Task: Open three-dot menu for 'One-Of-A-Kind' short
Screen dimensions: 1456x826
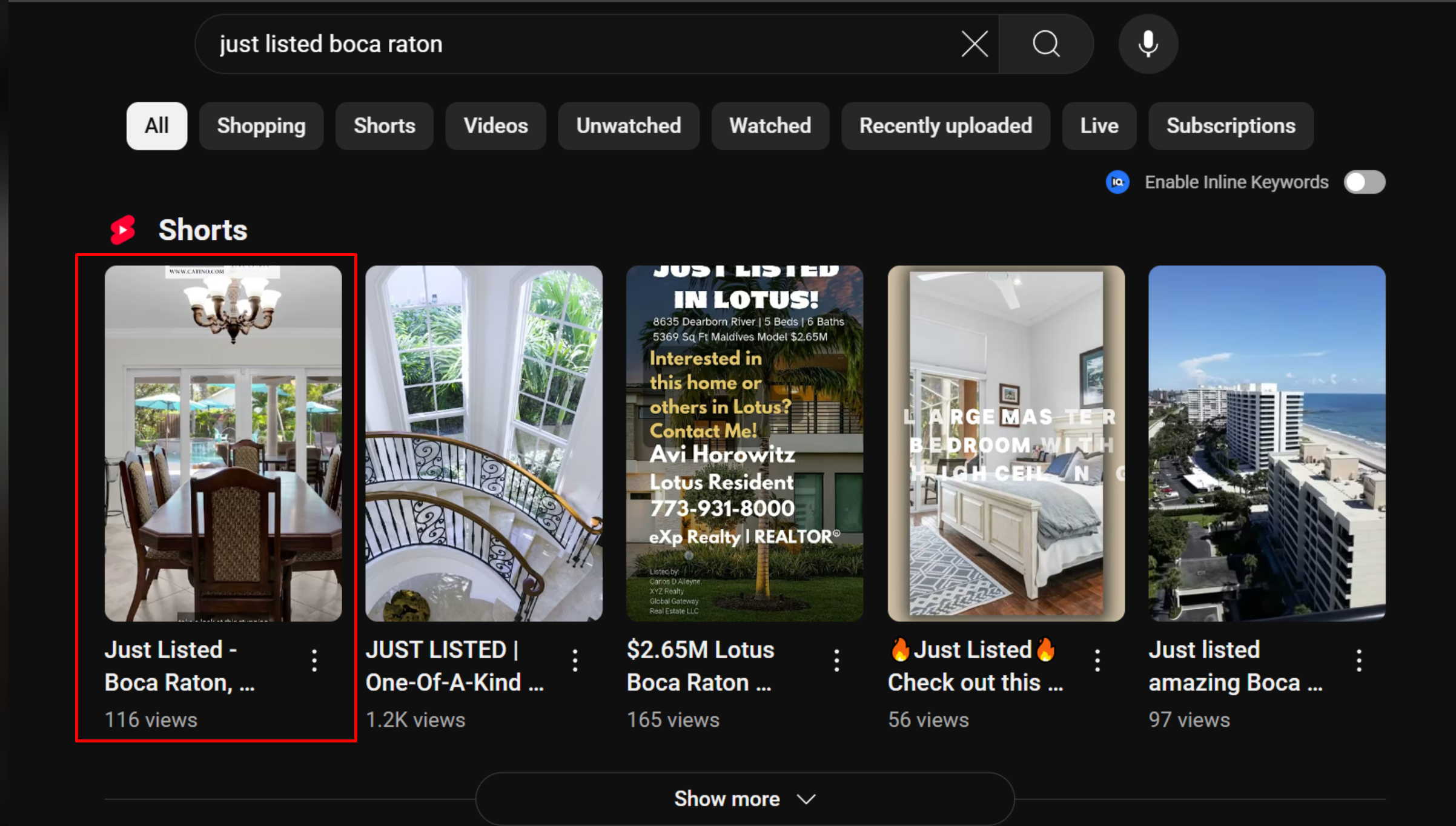Action: coord(575,660)
